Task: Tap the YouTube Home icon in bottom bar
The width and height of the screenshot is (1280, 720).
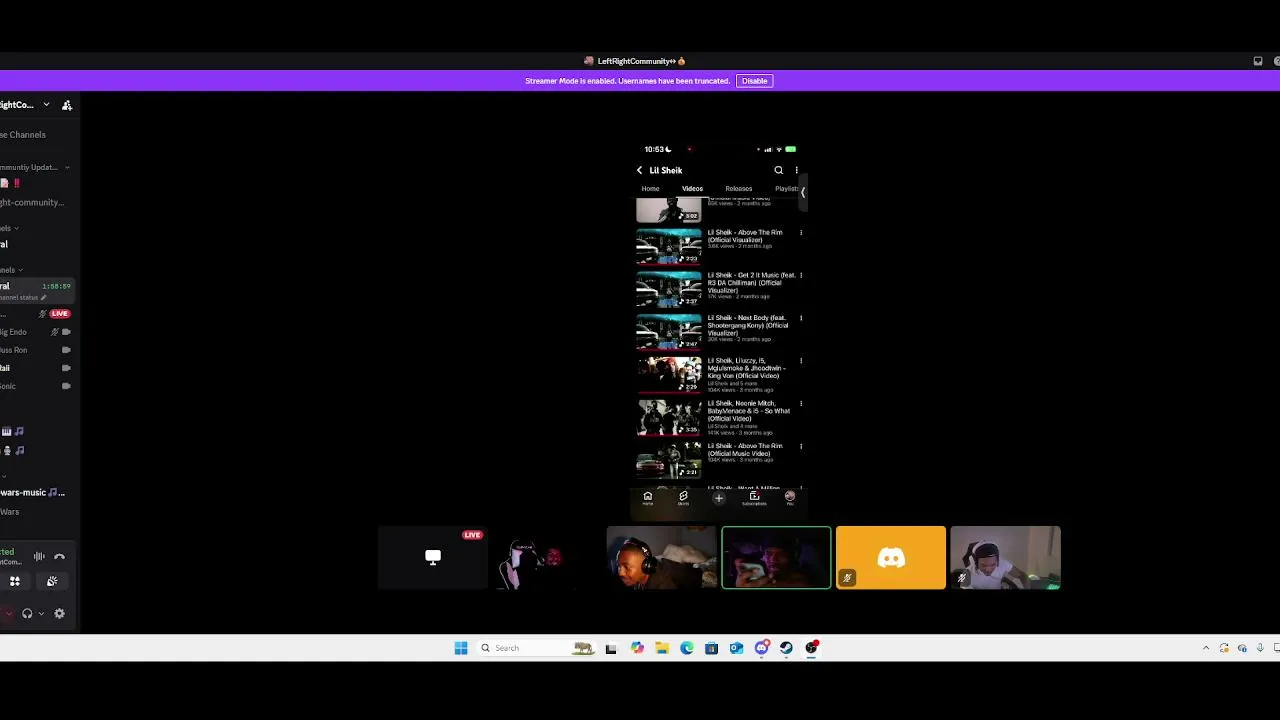Action: [647, 498]
